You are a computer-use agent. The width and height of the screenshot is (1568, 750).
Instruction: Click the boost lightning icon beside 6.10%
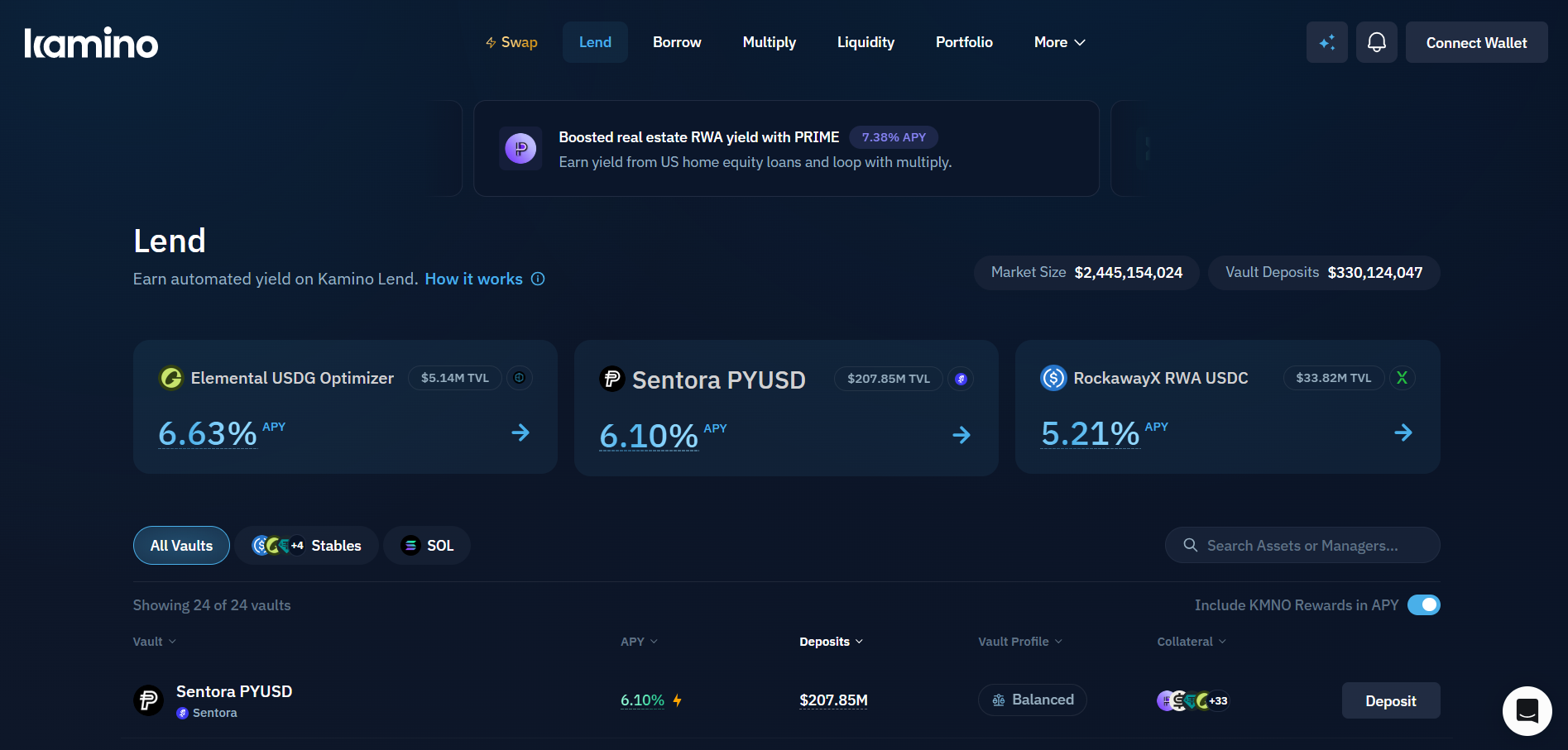[x=678, y=700]
